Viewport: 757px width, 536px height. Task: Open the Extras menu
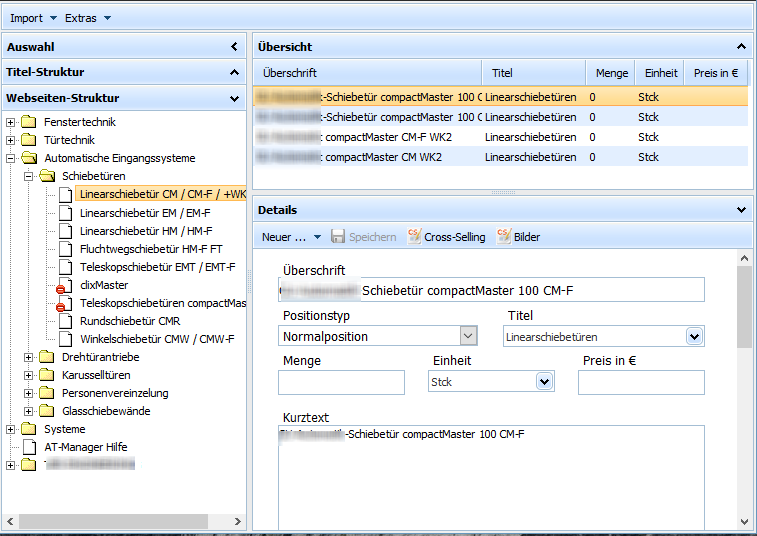[88, 18]
